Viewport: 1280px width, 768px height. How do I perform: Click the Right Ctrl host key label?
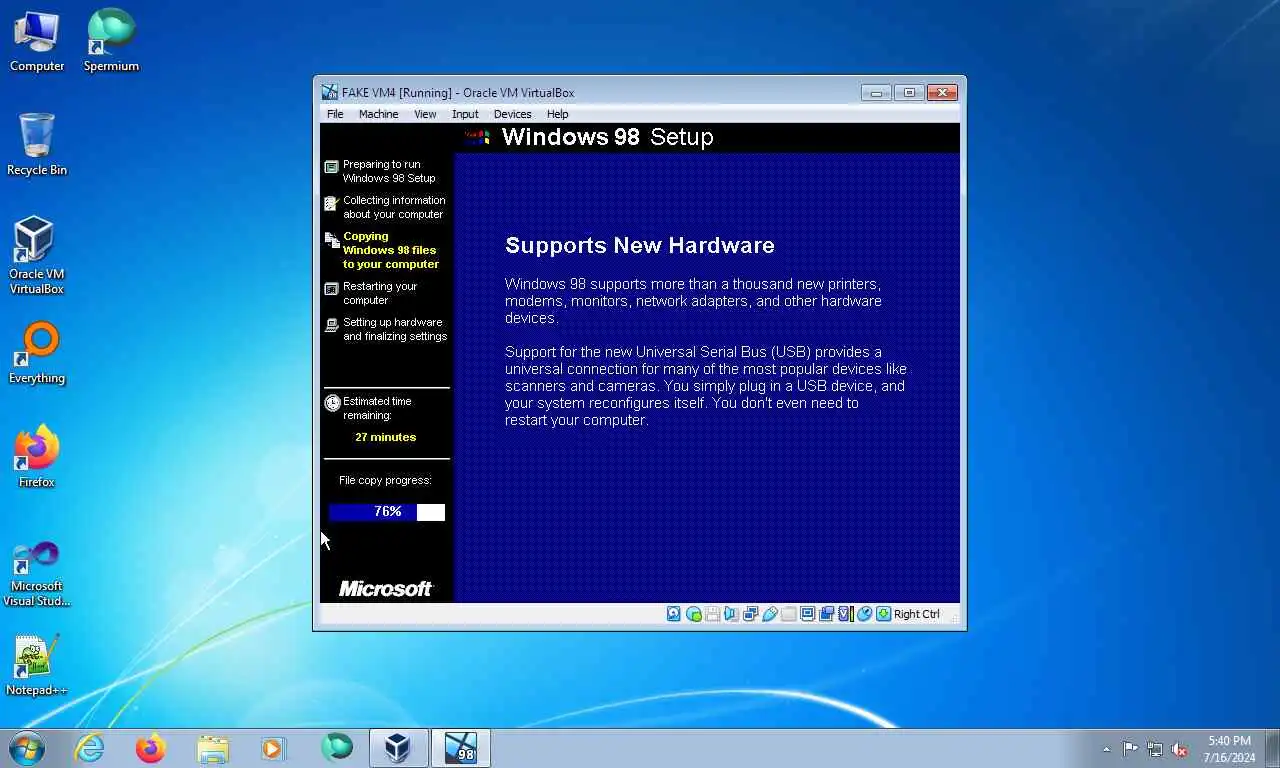point(917,614)
